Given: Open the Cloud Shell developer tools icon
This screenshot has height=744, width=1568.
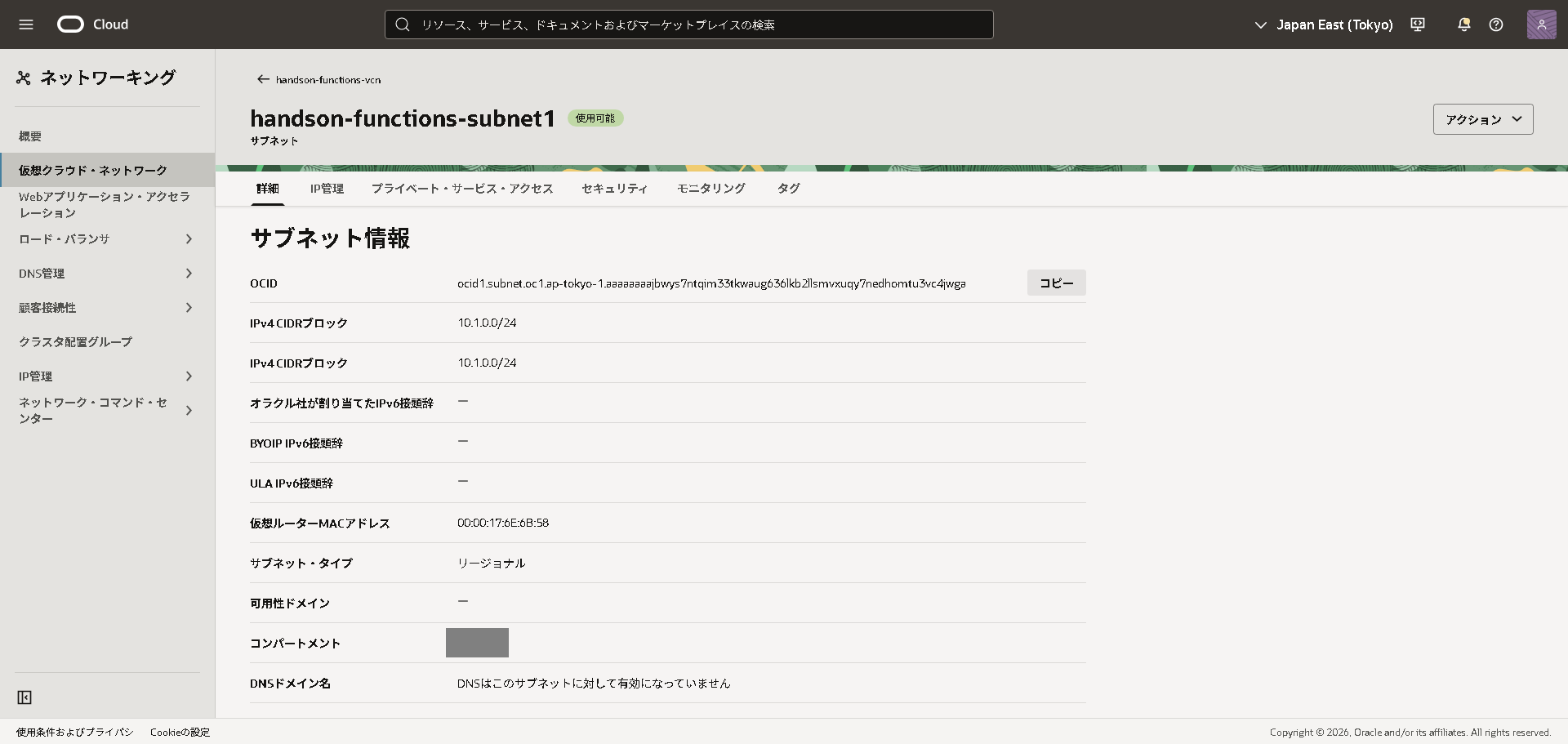Looking at the screenshot, I should 1418,25.
